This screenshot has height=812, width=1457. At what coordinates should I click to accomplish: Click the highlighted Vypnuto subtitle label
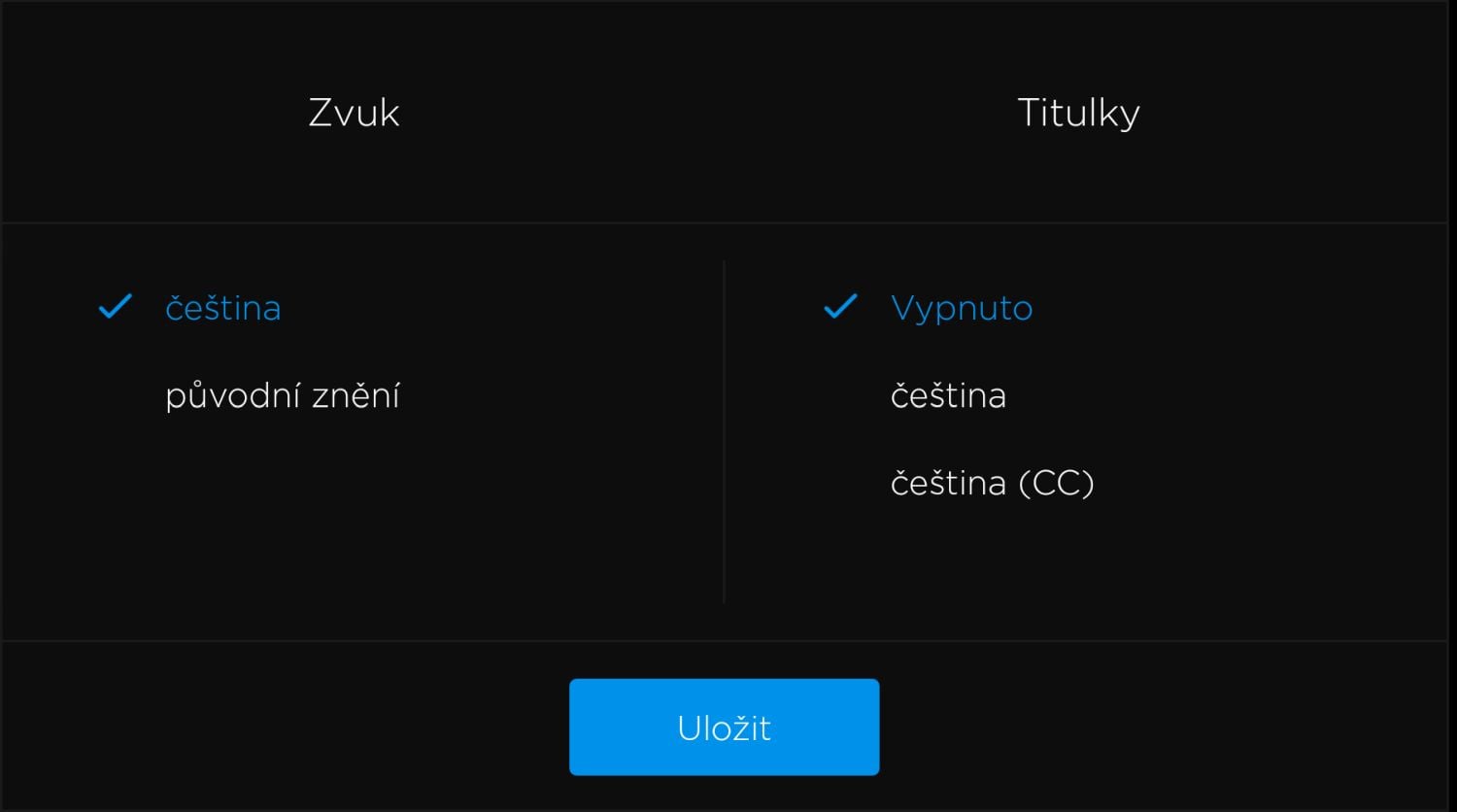coord(961,308)
